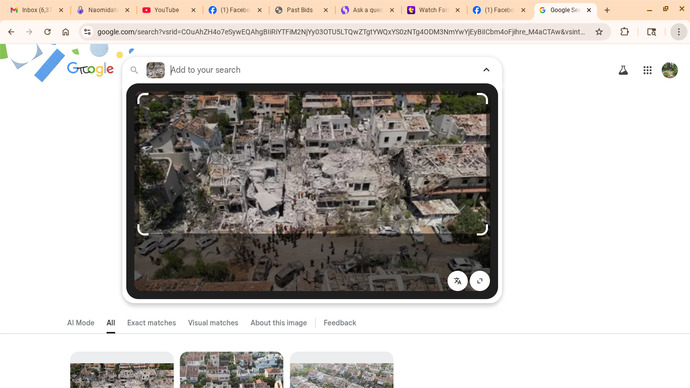690x388 pixels.
Task: Reload the current page
Action: (47, 32)
